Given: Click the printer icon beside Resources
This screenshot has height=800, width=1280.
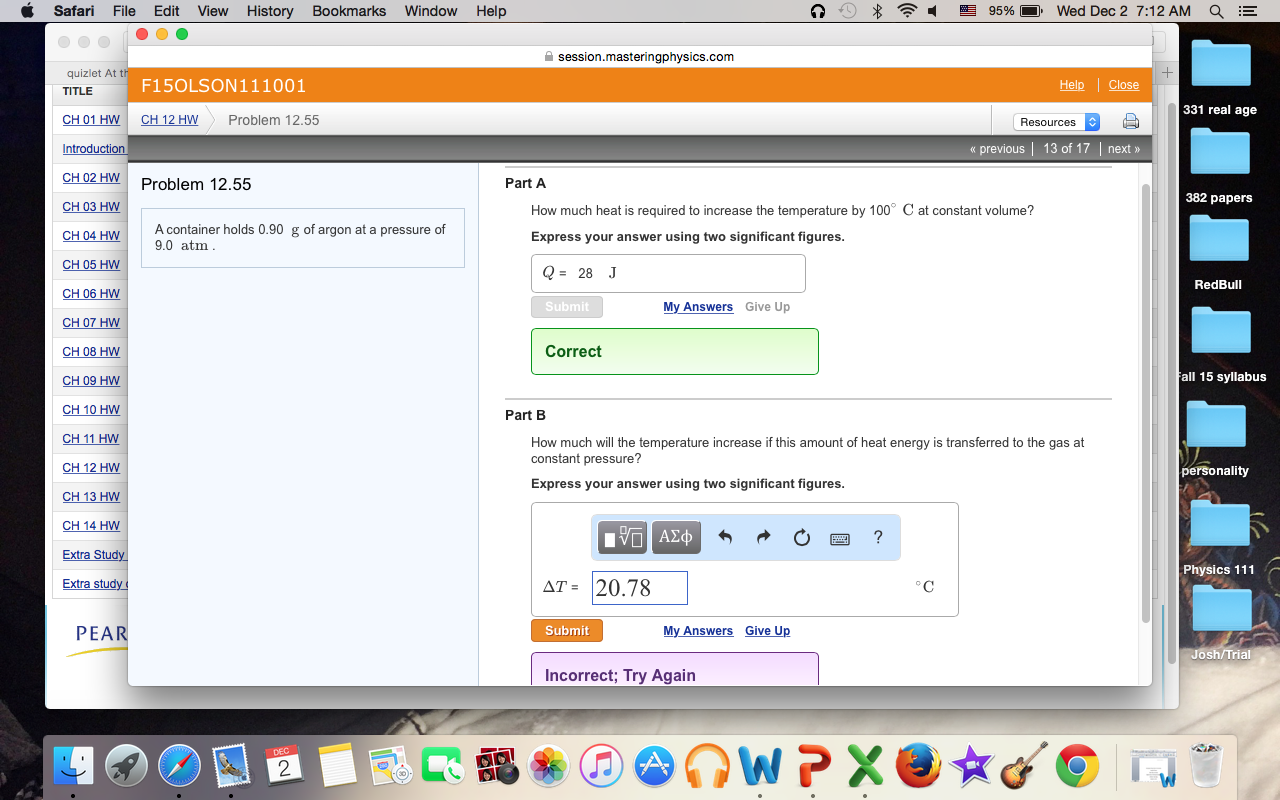Looking at the screenshot, I should [1131, 121].
